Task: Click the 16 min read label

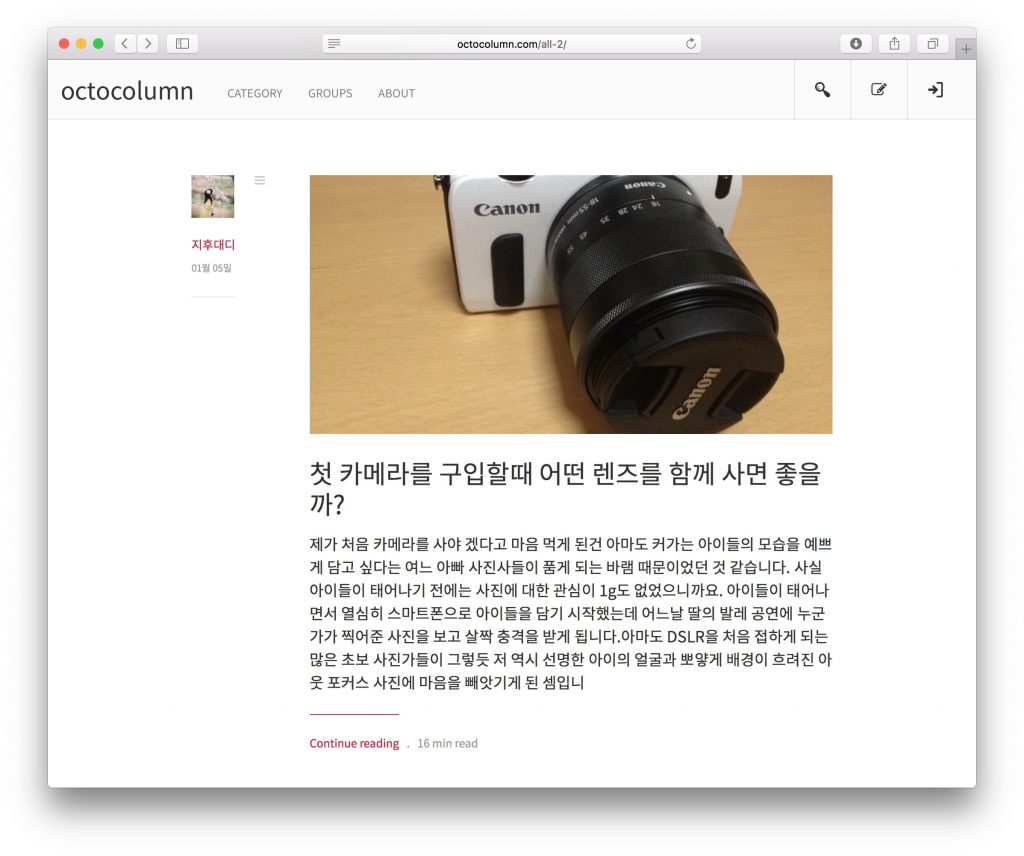Action: point(447,743)
